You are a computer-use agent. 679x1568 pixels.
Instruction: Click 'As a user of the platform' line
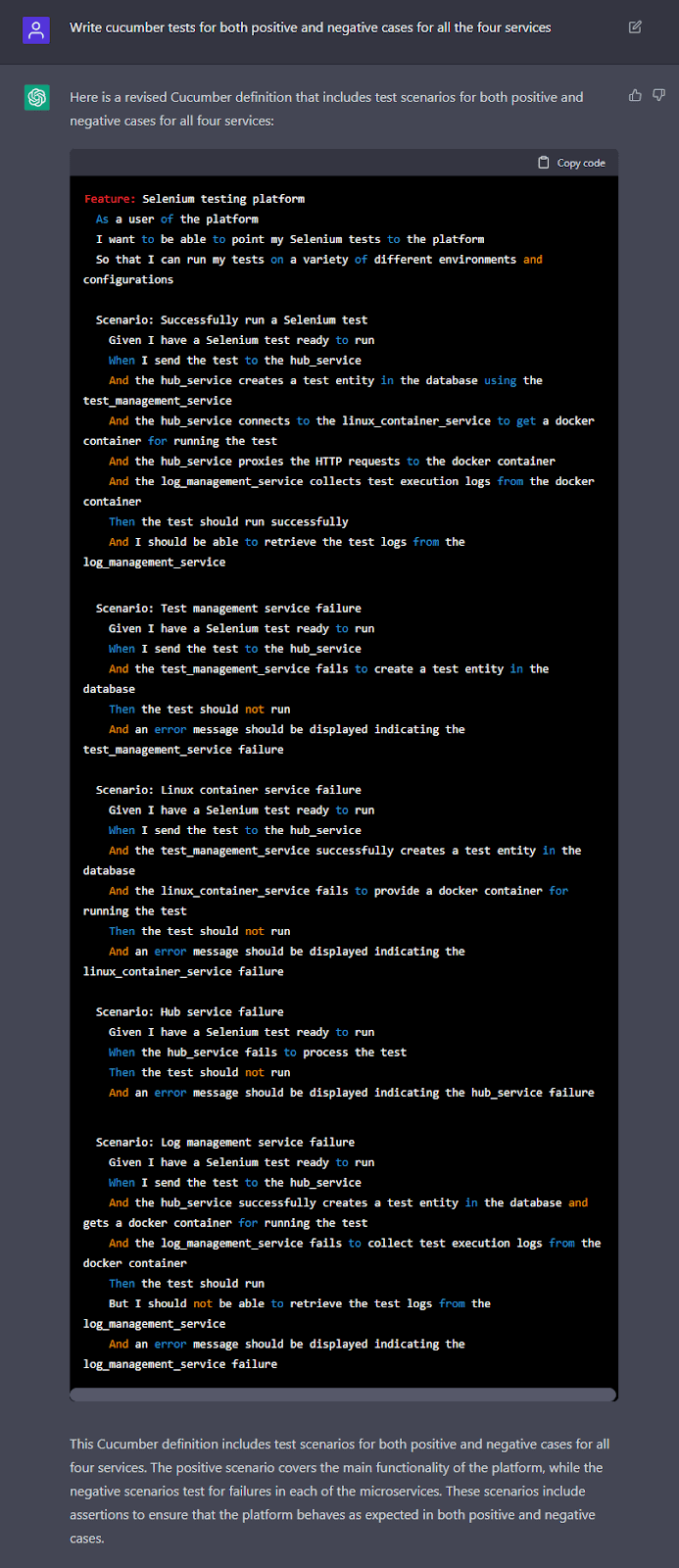177,220
